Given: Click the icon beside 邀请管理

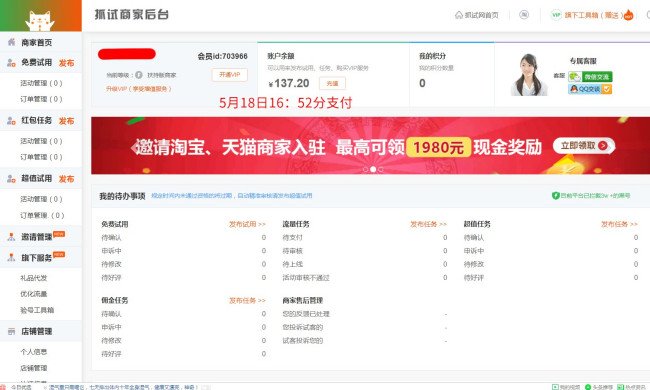Looking at the screenshot, I should pos(11,237).
